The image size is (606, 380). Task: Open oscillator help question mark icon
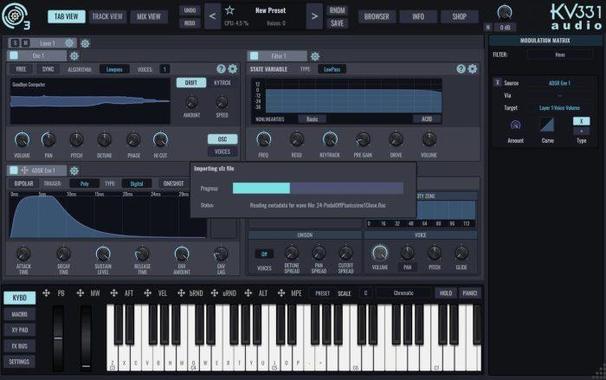point(221,69)
